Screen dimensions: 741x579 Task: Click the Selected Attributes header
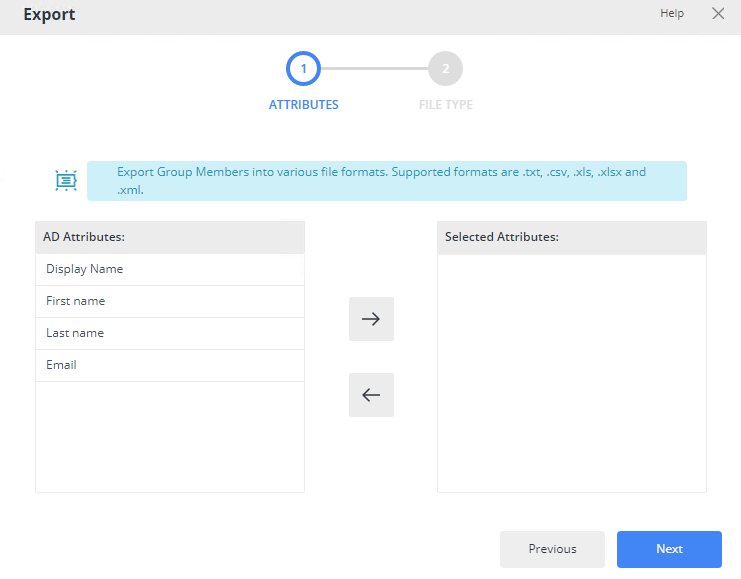pos(572,237)
